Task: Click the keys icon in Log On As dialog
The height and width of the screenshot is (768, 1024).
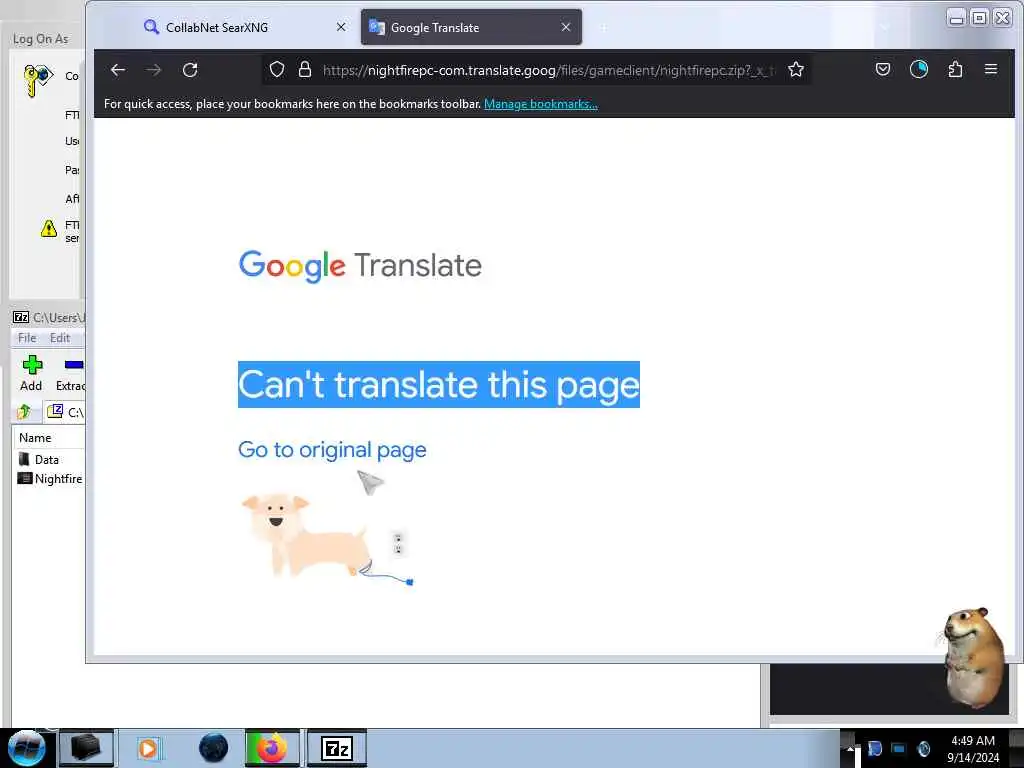Action: tap(37, 80)
